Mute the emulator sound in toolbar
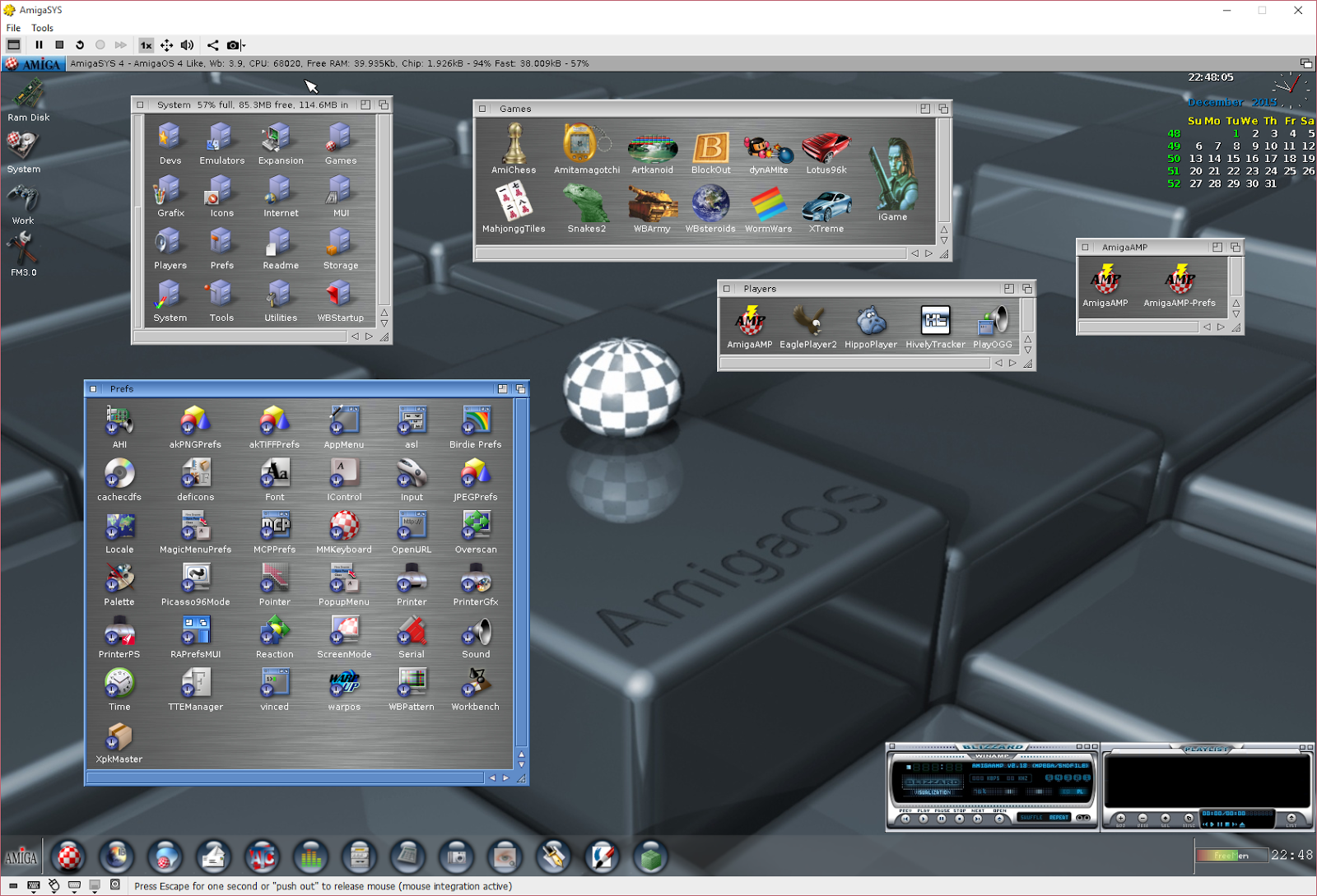1317x896 pixels. pyautogui.click(x=188, y=45)
